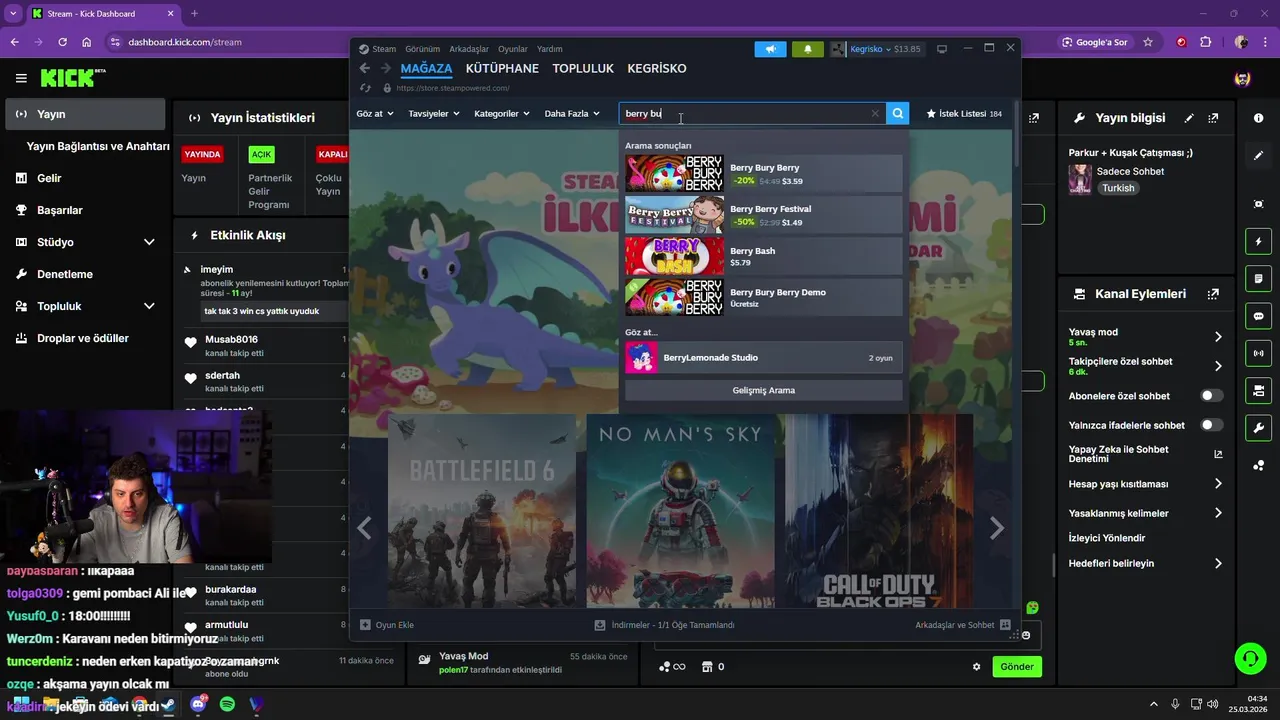The image size is (1280, 720).
Task: Click the wrench icon in right rail
Action: (x=1258, y=428)
